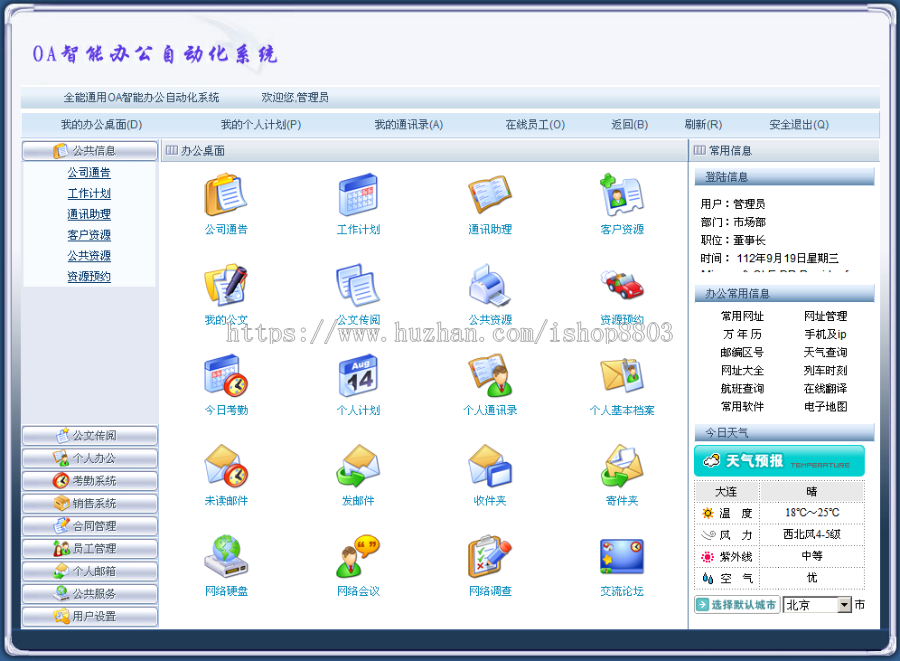Open the 网络调查 checklist icon
This screenshot has width=900, height=661.
click(x=490, y=557)
